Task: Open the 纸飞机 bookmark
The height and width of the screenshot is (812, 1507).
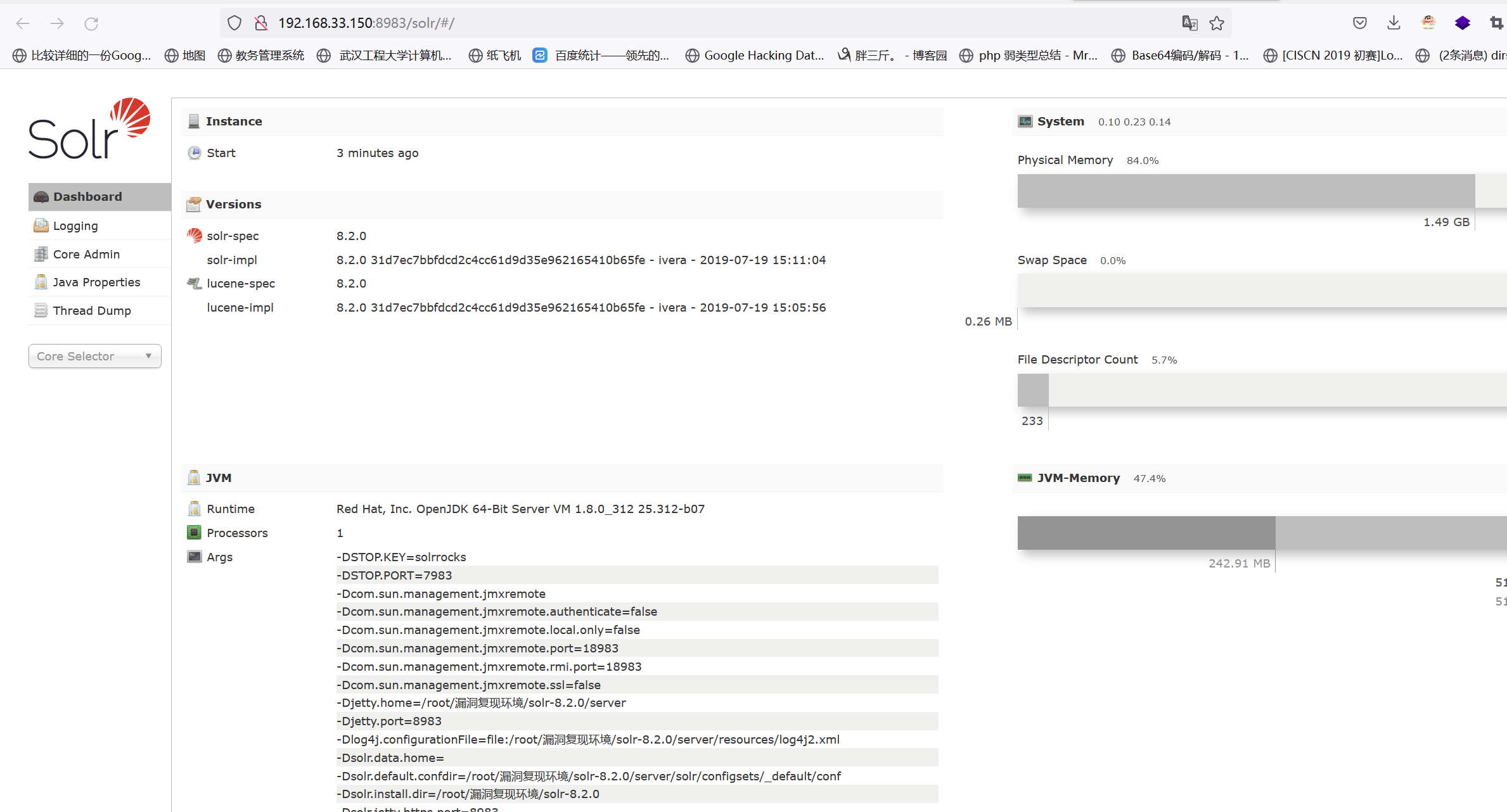Action: [x=495, y=56]
